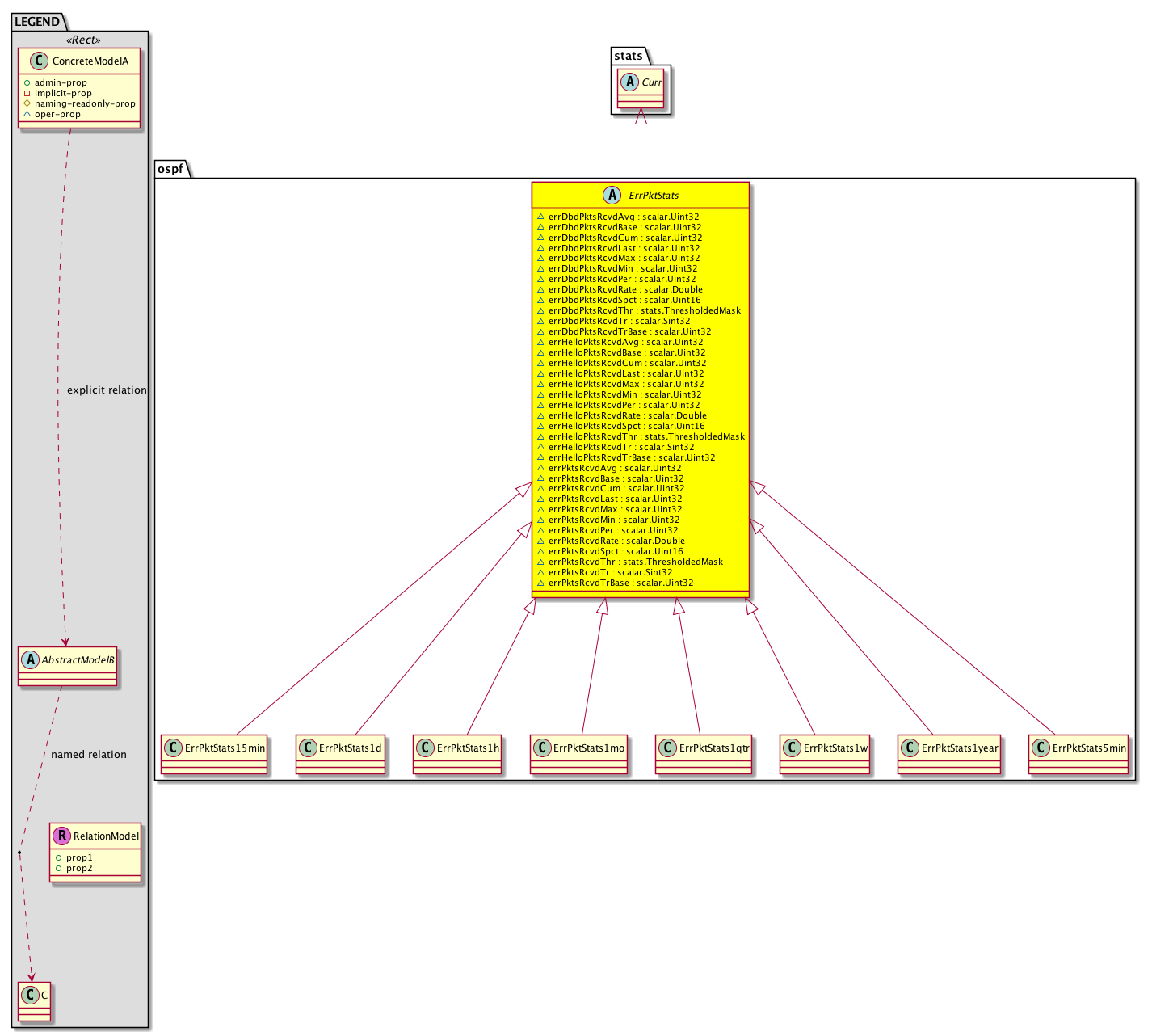Click the ErrPktStats1qtr class label

point(714,748)
